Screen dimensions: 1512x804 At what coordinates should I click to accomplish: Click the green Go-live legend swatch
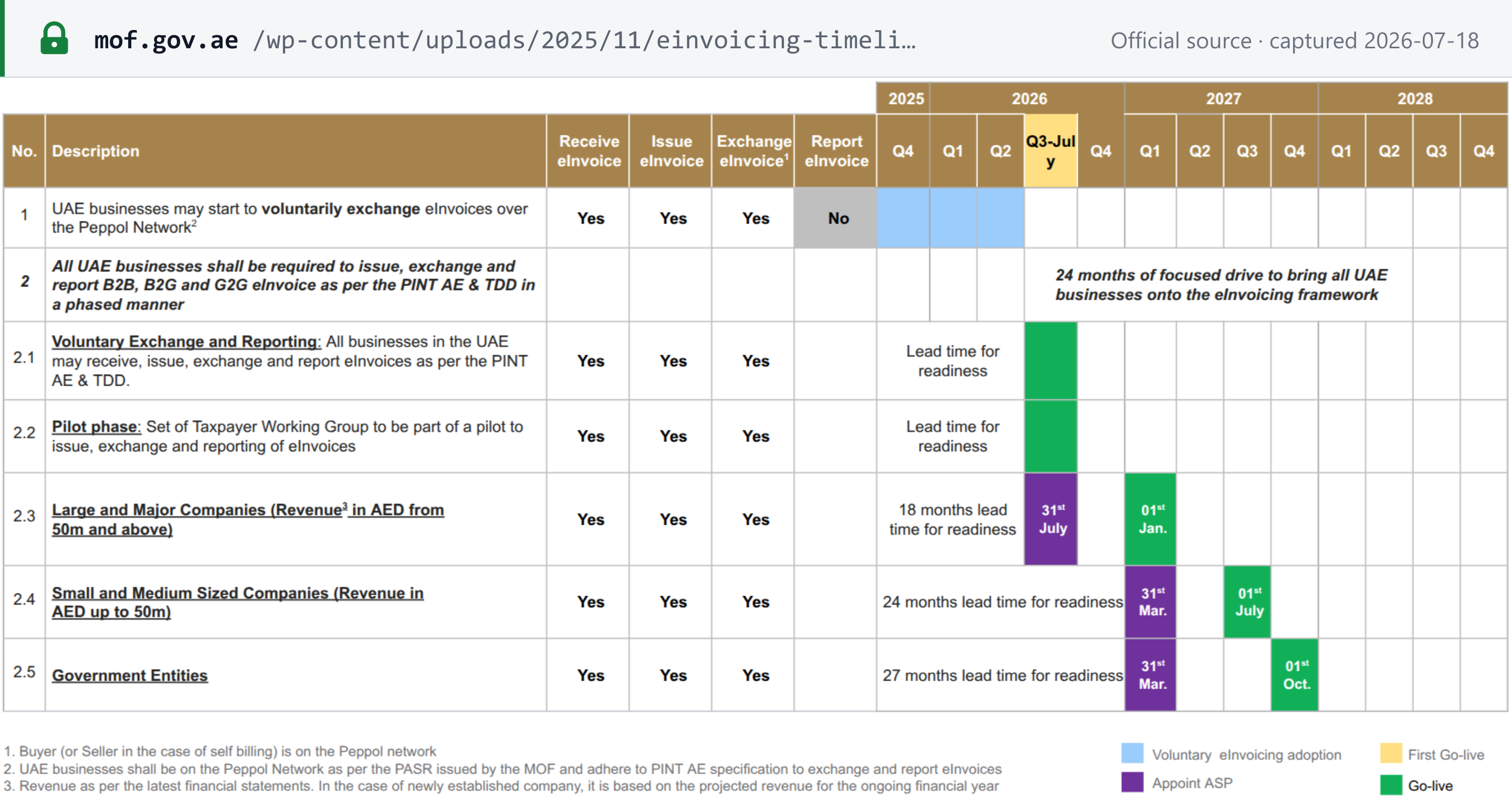[x=1391, y=785]
